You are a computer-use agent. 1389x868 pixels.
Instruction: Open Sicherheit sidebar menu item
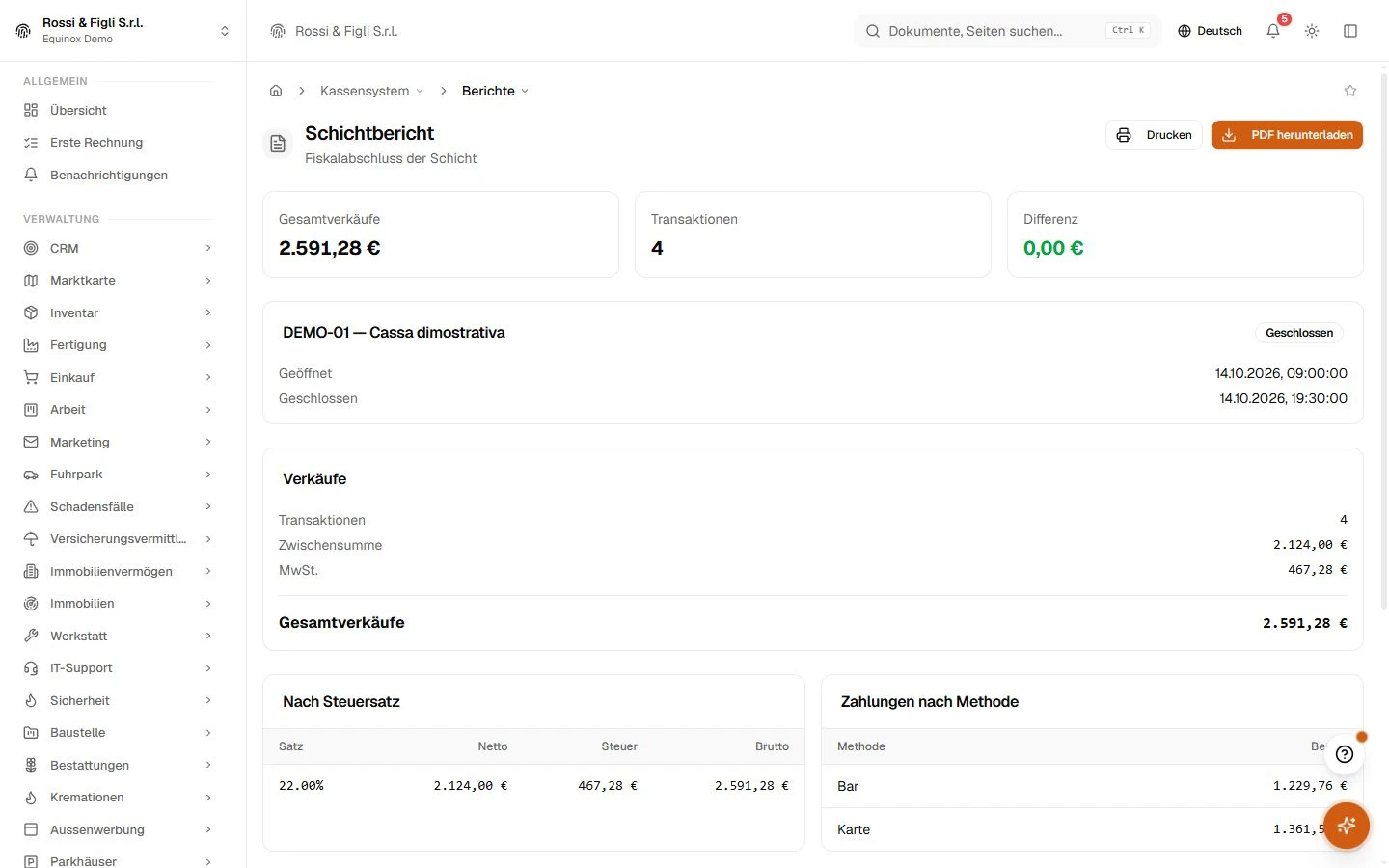tap(118, 701)
